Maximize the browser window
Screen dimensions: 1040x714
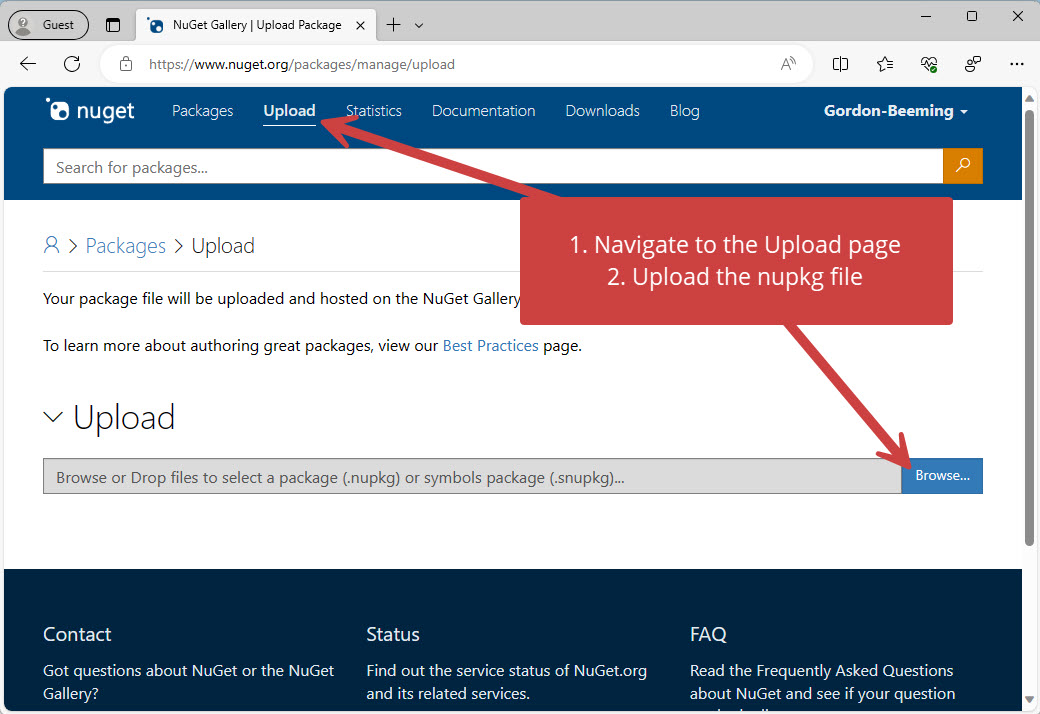tap(972, 16)
